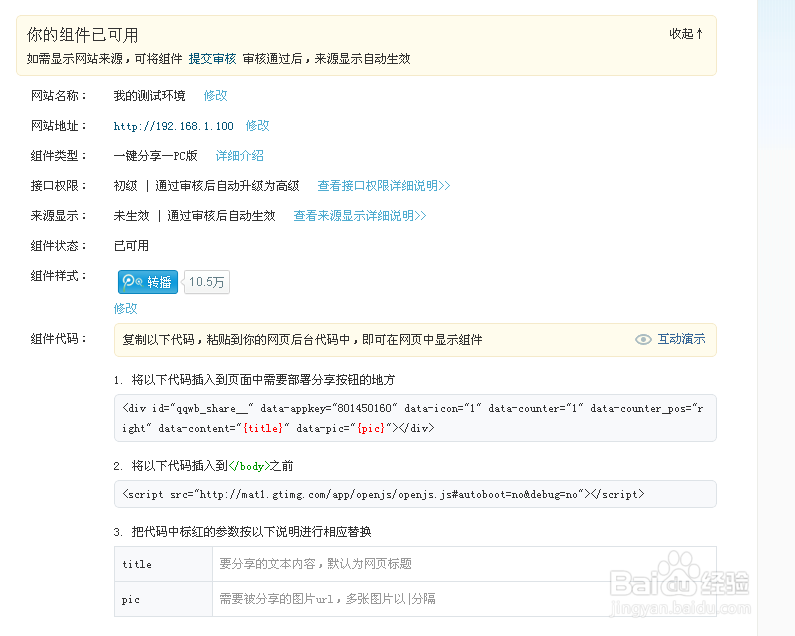Image resolution: width=795 pixels, height=636 pixels.
Task: Open the http://192.168.1.100 link
Action: [173, 126]
